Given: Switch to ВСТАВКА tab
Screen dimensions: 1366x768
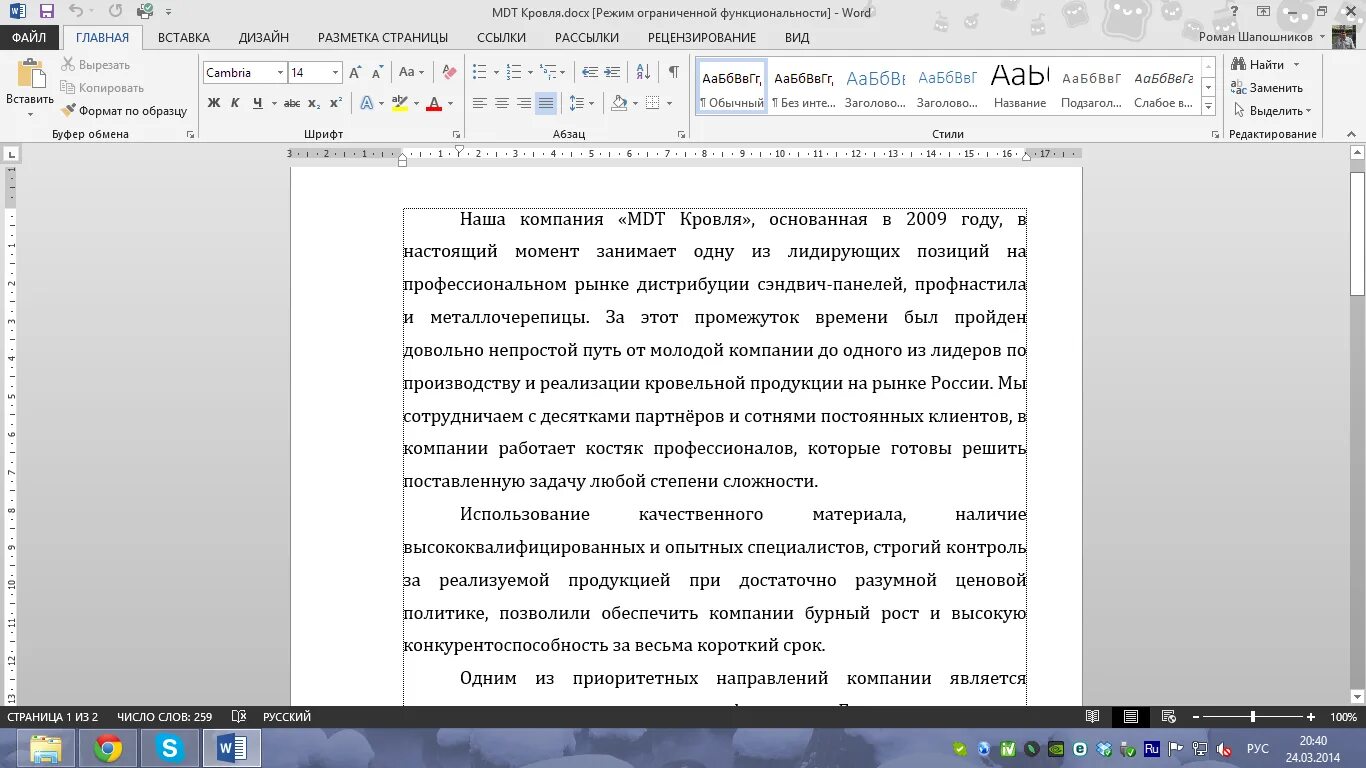Looking at the screenshot, I should [x=184, y=38].
